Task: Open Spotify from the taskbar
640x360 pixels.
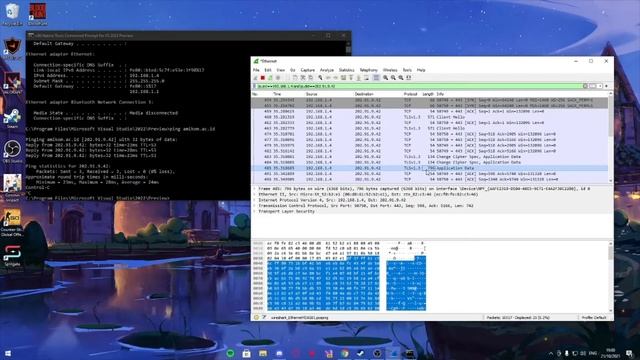Action: pos(230,353)
